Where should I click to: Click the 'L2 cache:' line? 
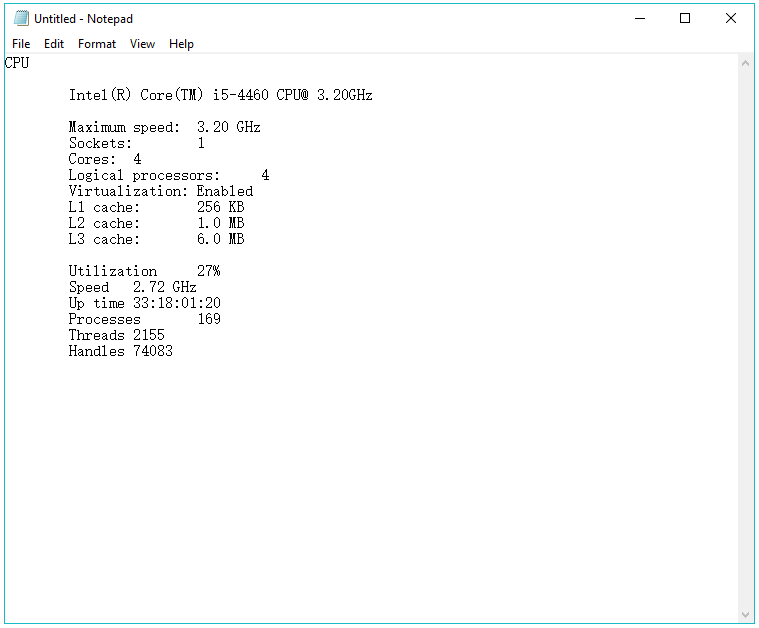156,223
